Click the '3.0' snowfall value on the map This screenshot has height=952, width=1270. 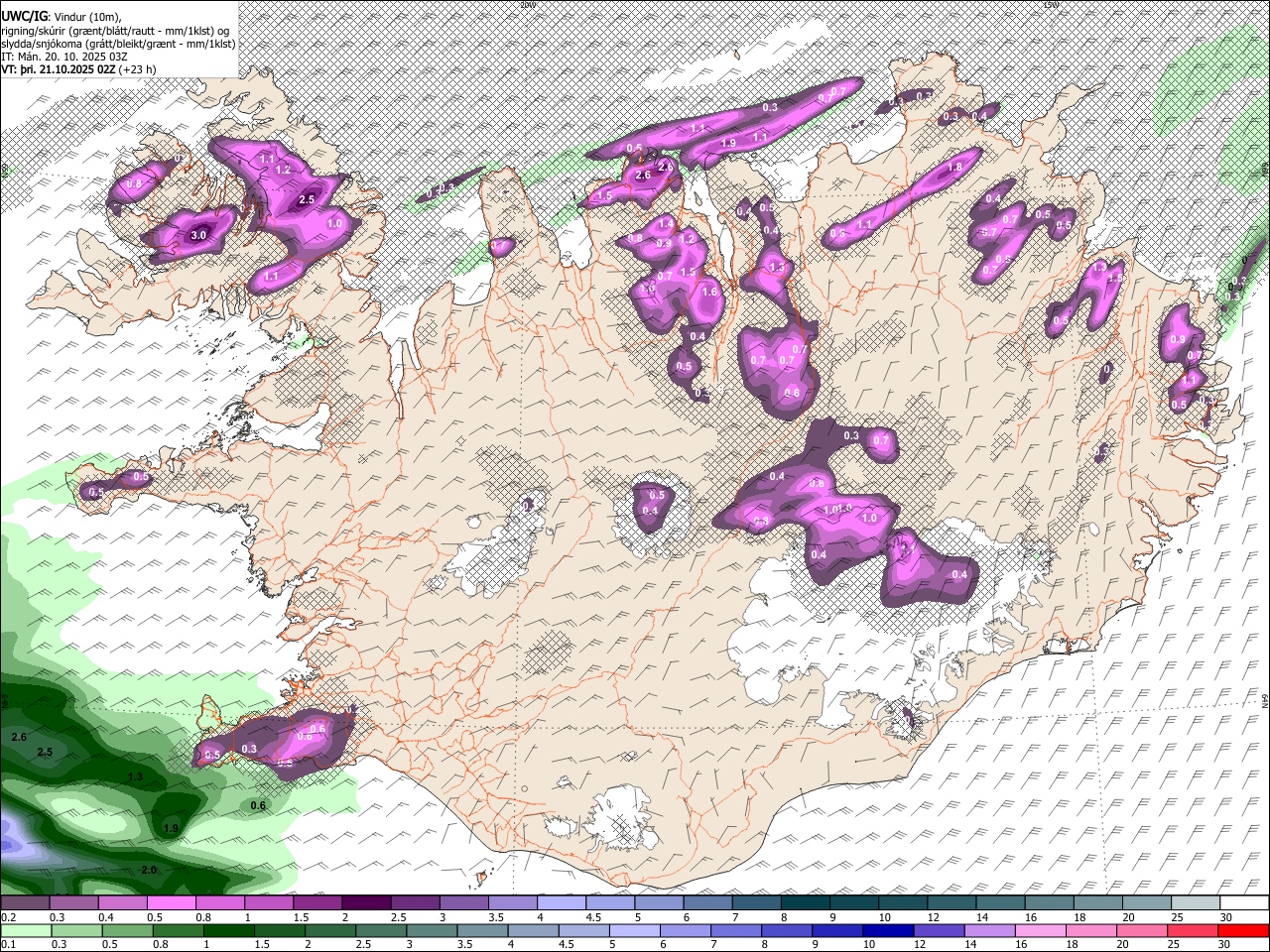coord(198,235)
